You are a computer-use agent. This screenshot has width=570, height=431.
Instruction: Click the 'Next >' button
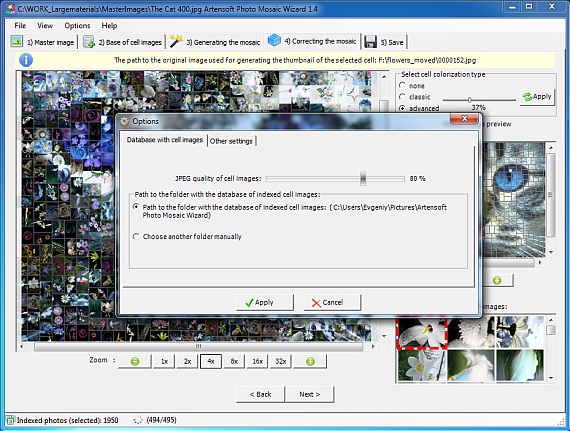[x=309, y=394]
